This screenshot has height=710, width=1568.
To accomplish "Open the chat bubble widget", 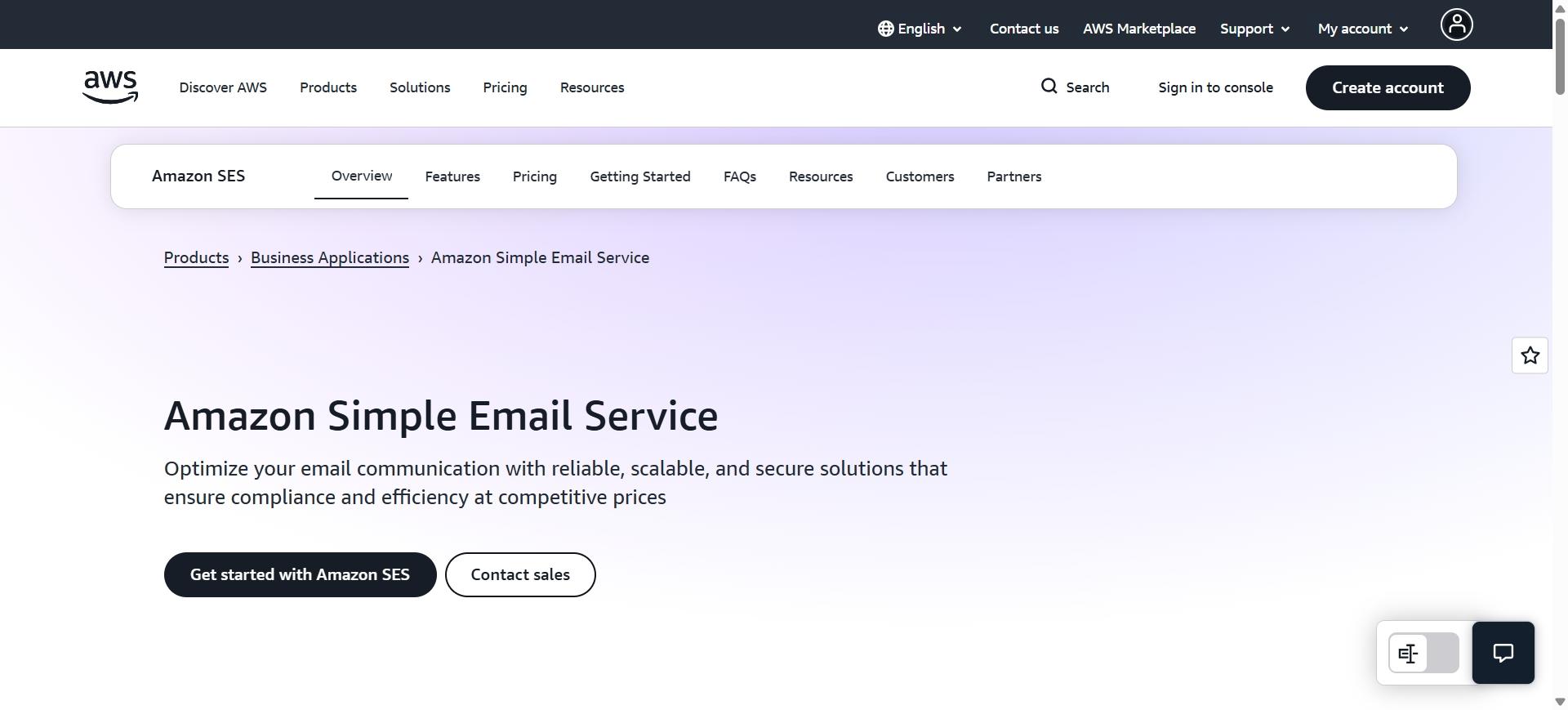I will (1503, 653).
